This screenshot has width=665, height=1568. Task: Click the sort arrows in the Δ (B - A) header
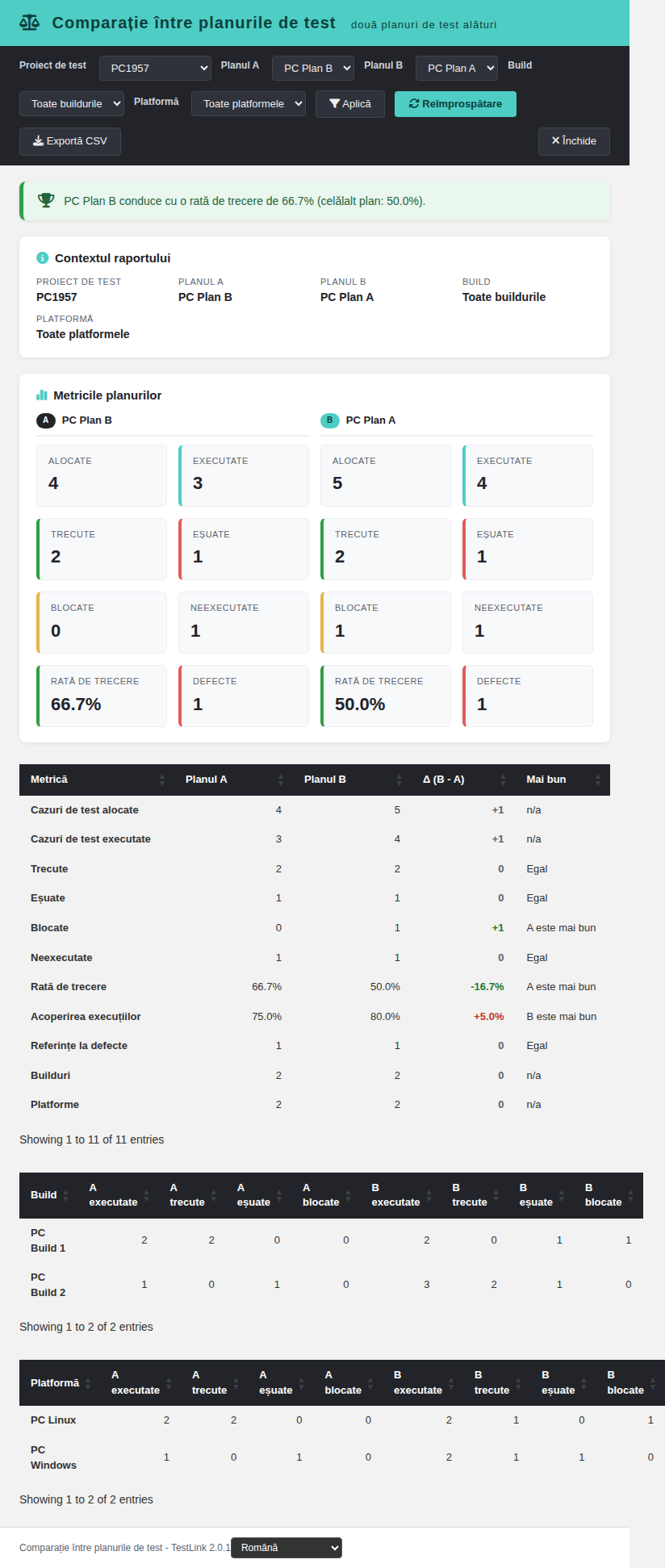(x=503, y=780)
